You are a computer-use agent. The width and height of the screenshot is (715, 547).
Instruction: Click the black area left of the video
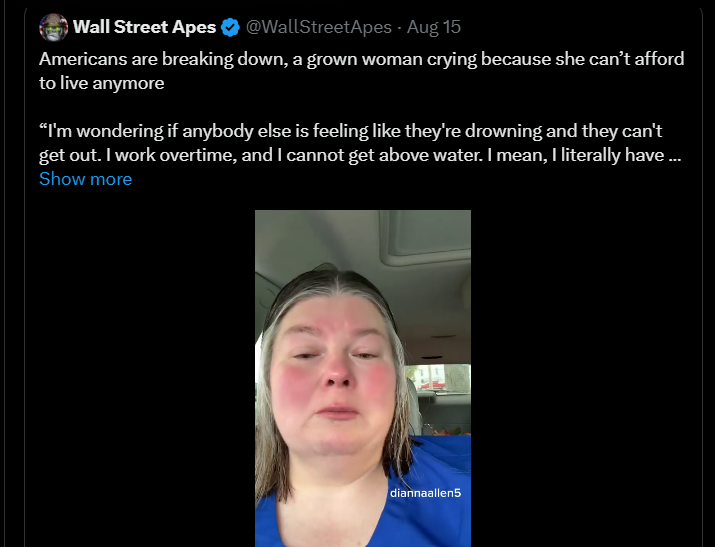(x=140, y=380)
